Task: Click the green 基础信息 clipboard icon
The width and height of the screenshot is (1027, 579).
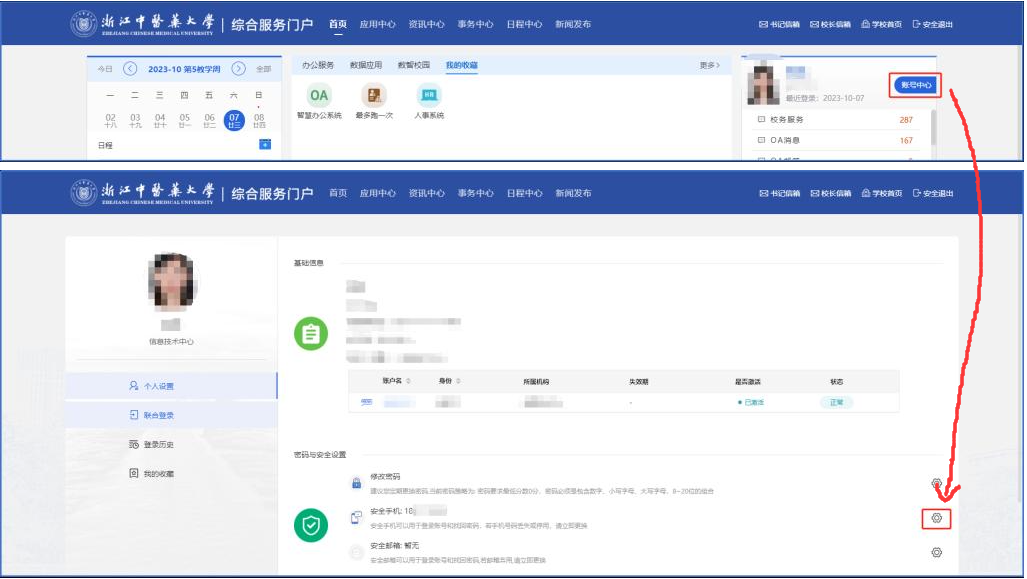Action: [x=311, y=334]
